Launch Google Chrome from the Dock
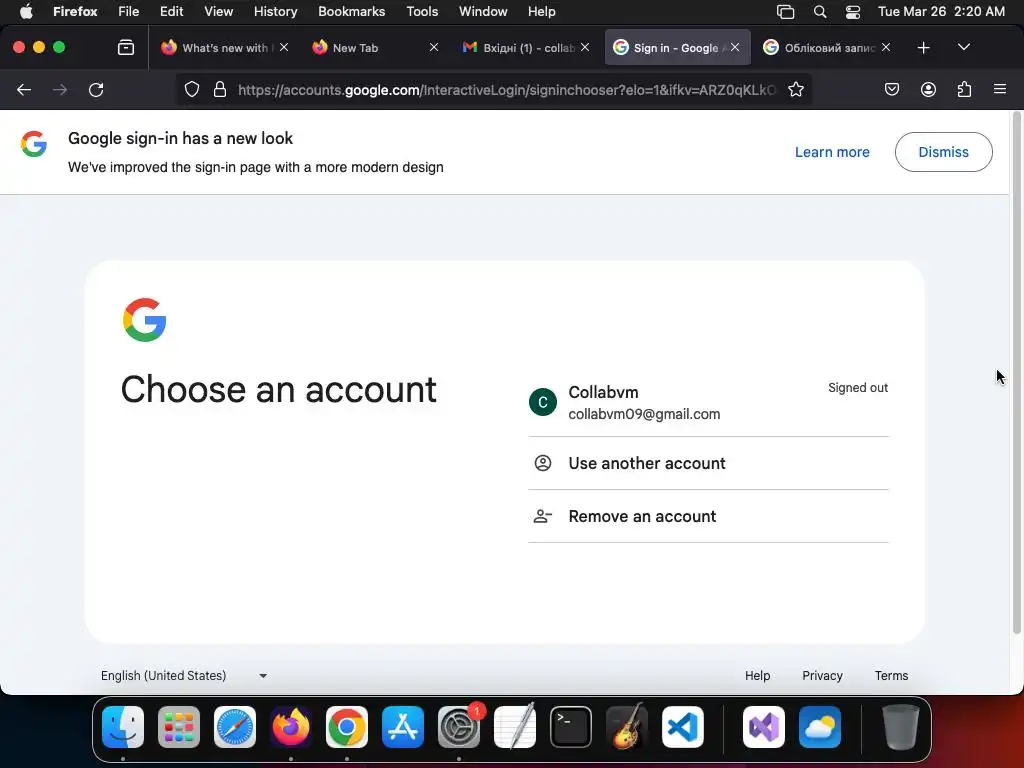The height and width of the screenshot is (768, 1024). pos(347,727)
